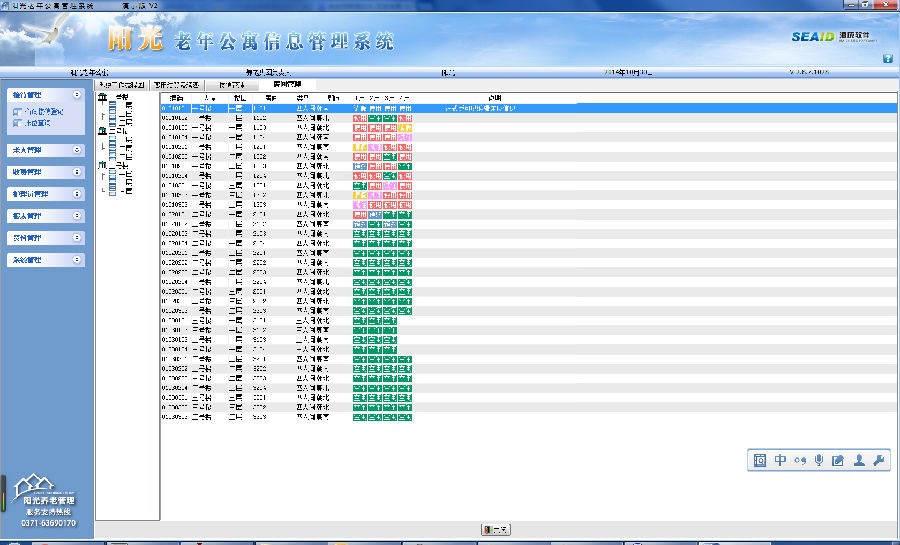Screen dimensions: 900x545
Task: Click green bed status cell in ninth table row
Action: click(x=360, y=186)
